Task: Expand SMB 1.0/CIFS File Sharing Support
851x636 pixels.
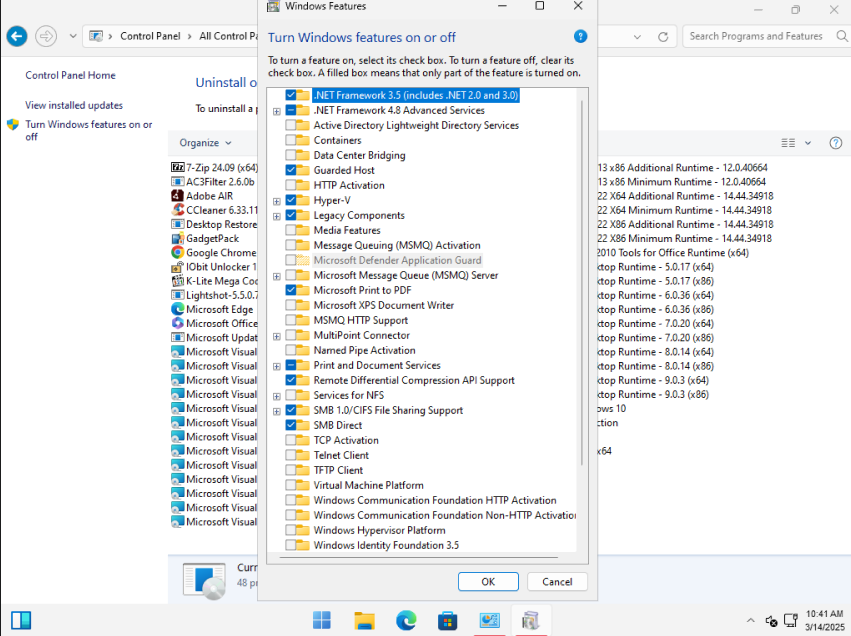Action: [277, 411]
